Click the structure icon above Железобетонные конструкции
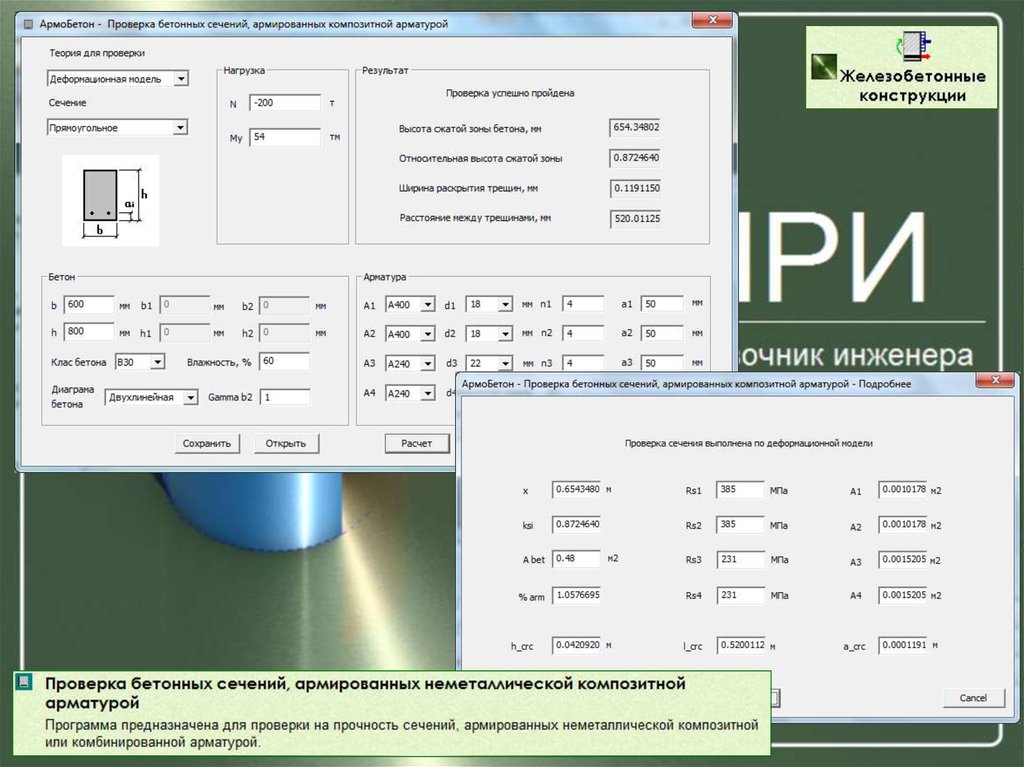This screenshot has height=767, width=1024. 909,44
